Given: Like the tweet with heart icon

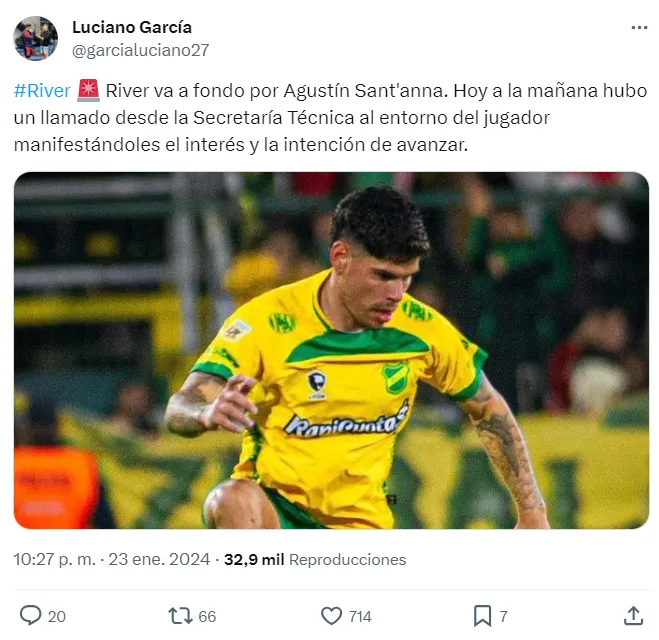Looking at the screenshot, I should [x=332, y=616].
